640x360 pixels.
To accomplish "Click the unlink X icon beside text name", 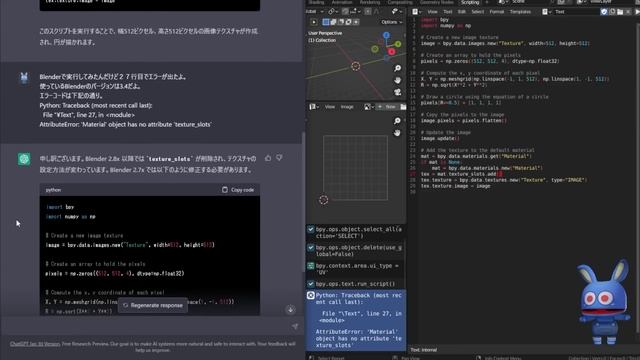I will [628, 12].
